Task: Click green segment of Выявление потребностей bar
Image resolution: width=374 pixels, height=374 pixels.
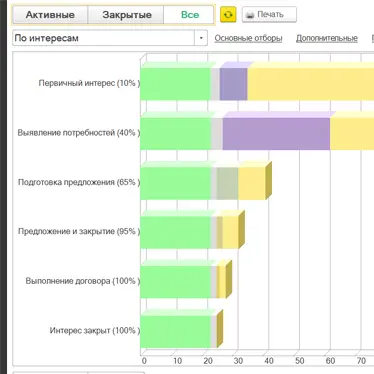Action: pos(176,134)
